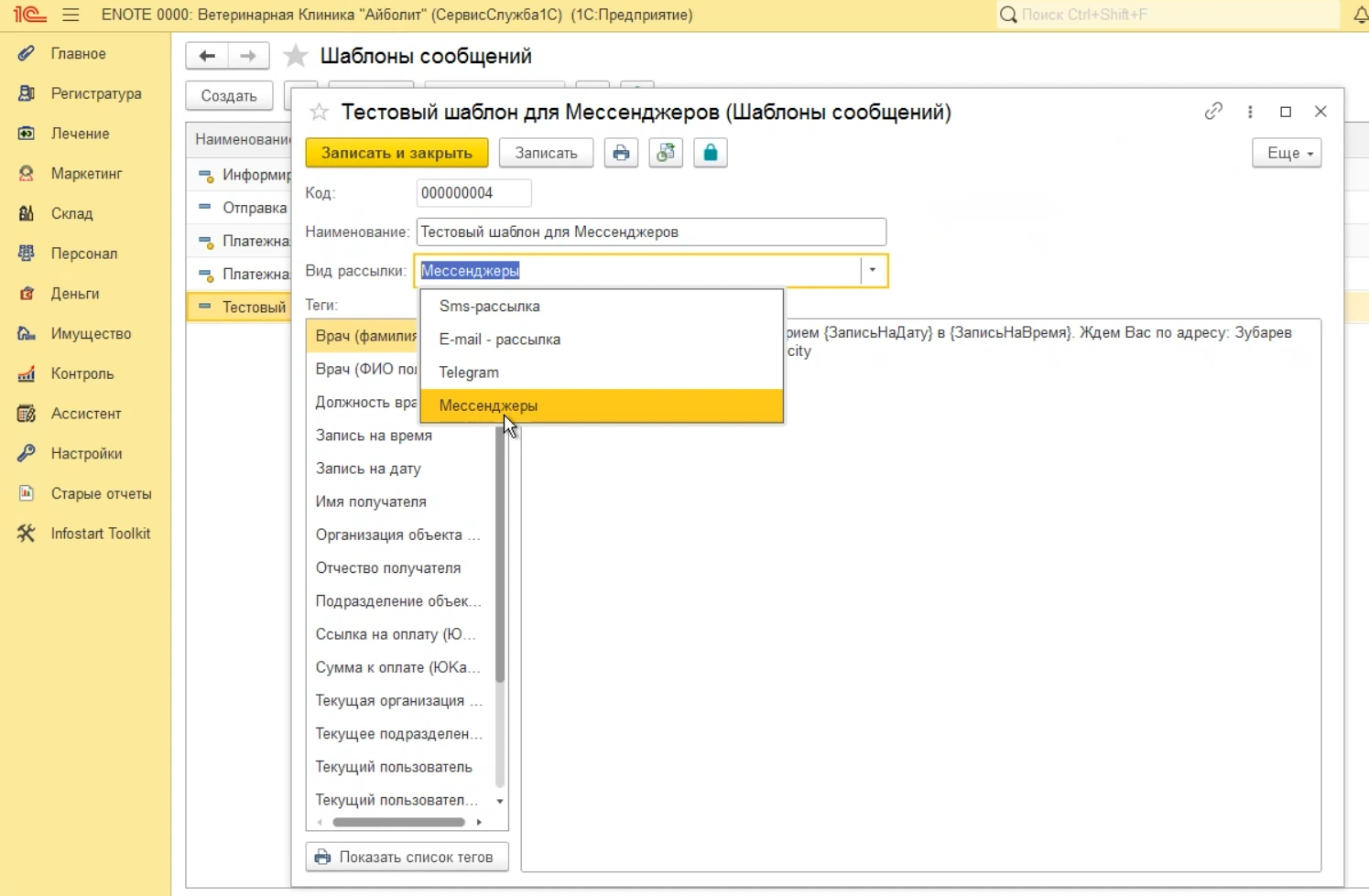Open Склад section in sidebar
The image size is (1369, 896).
[71, 213]
